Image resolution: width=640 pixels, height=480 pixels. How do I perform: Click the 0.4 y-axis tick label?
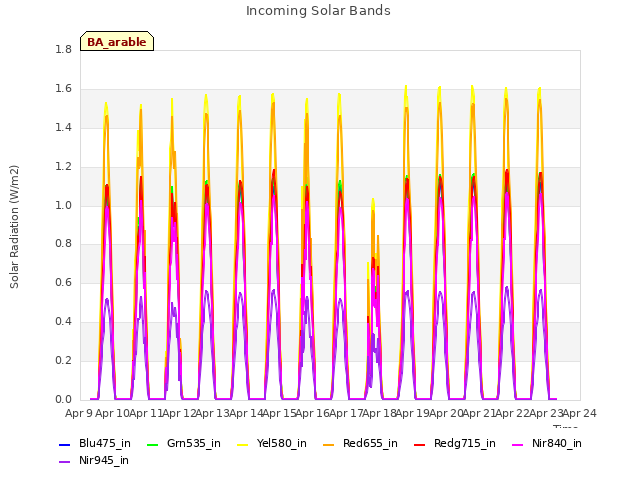[x=63, y=322]
